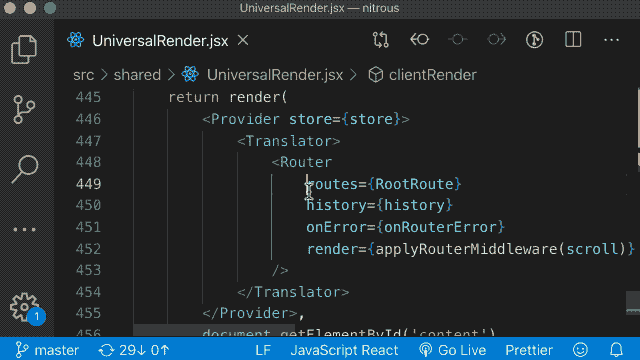Screen dimensions: 640x360
Task: Synchronize changes 29 down 0 up
Action: [x=134, y=350]
